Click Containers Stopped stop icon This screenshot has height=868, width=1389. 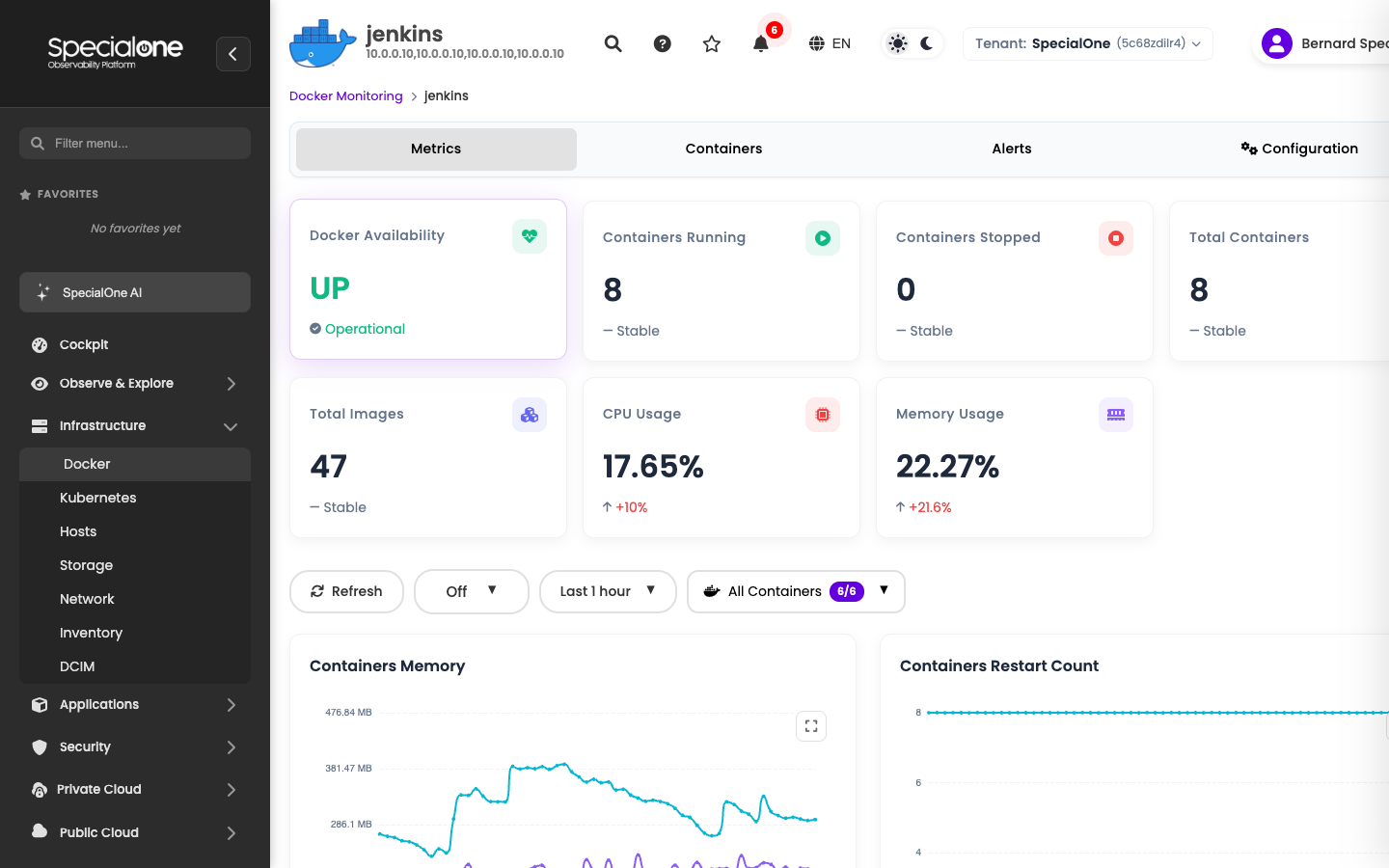coord(1116,238)
